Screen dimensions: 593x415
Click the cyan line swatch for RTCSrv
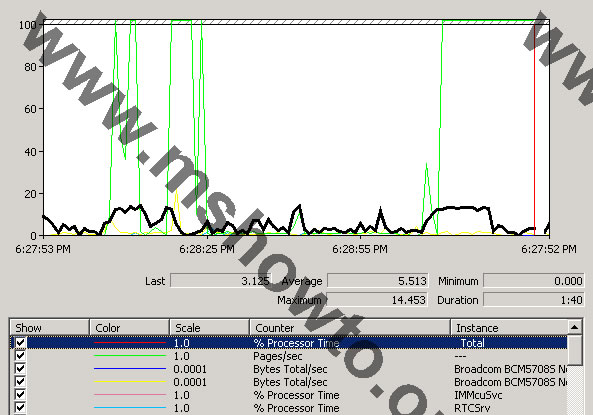[x=130, y=408]
